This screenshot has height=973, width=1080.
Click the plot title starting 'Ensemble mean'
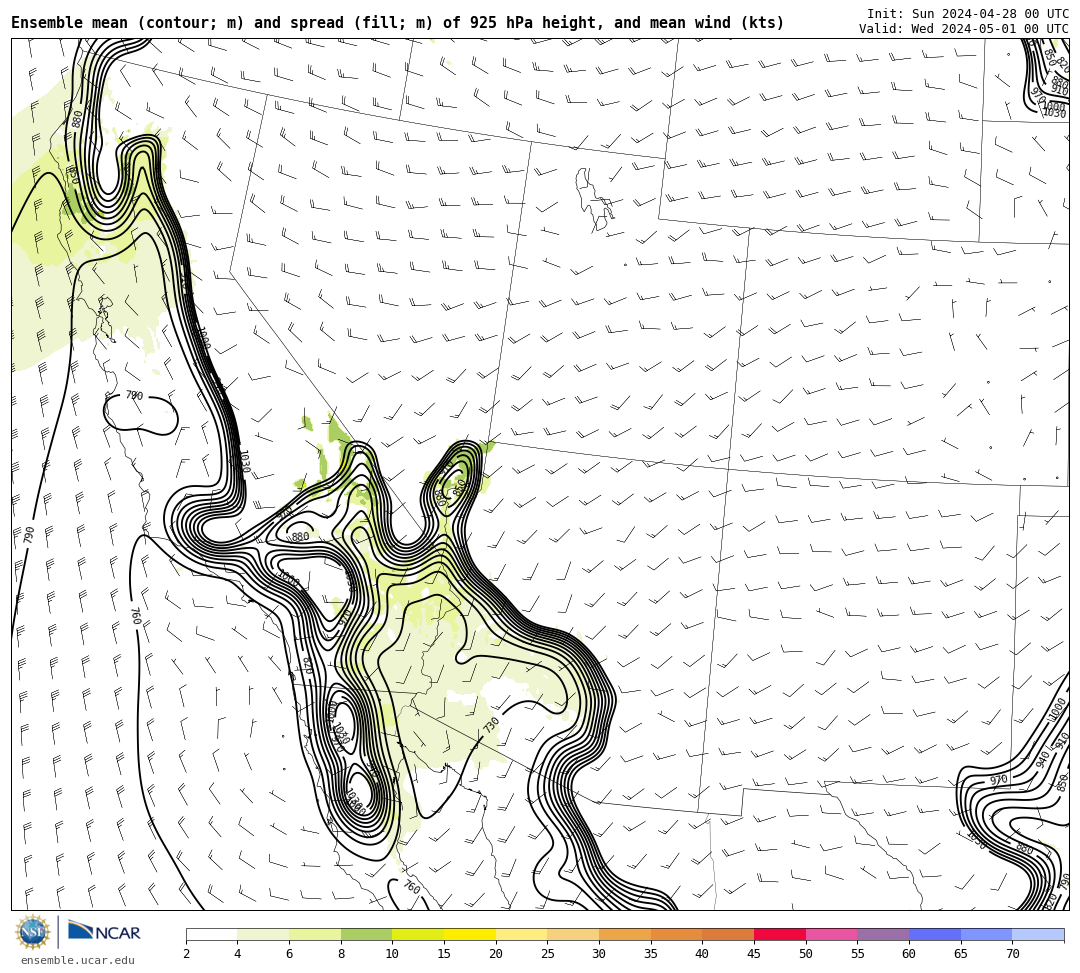coord(397,23)
